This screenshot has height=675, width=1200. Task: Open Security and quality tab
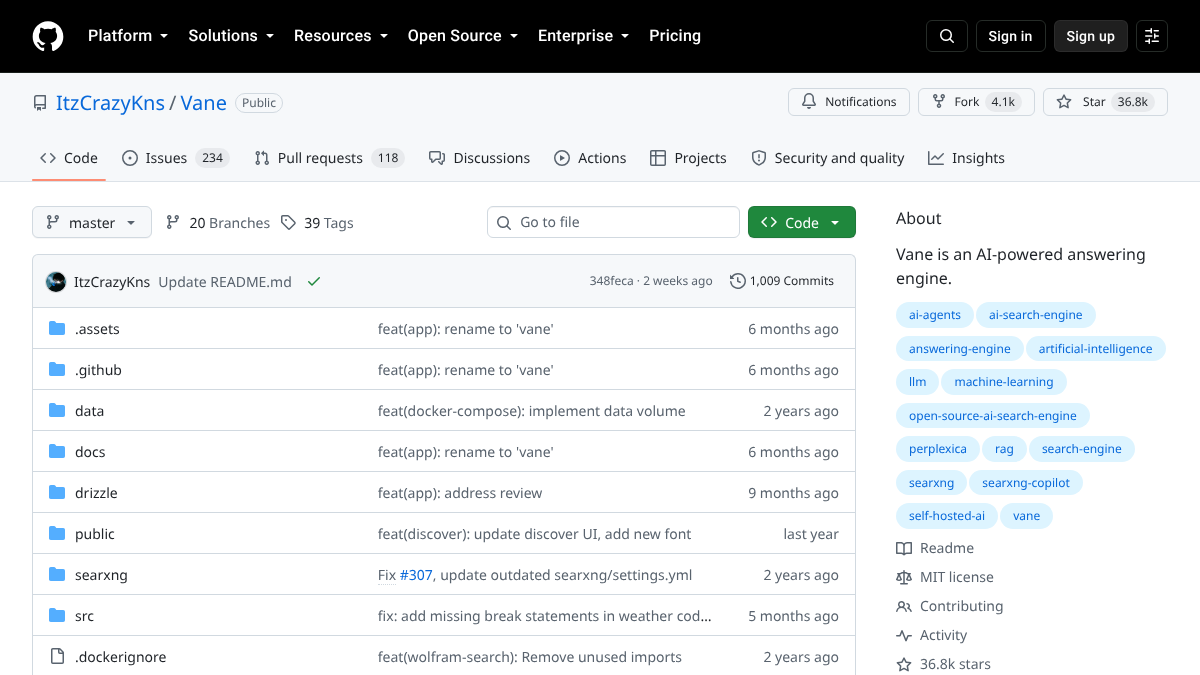coord(828,158)
